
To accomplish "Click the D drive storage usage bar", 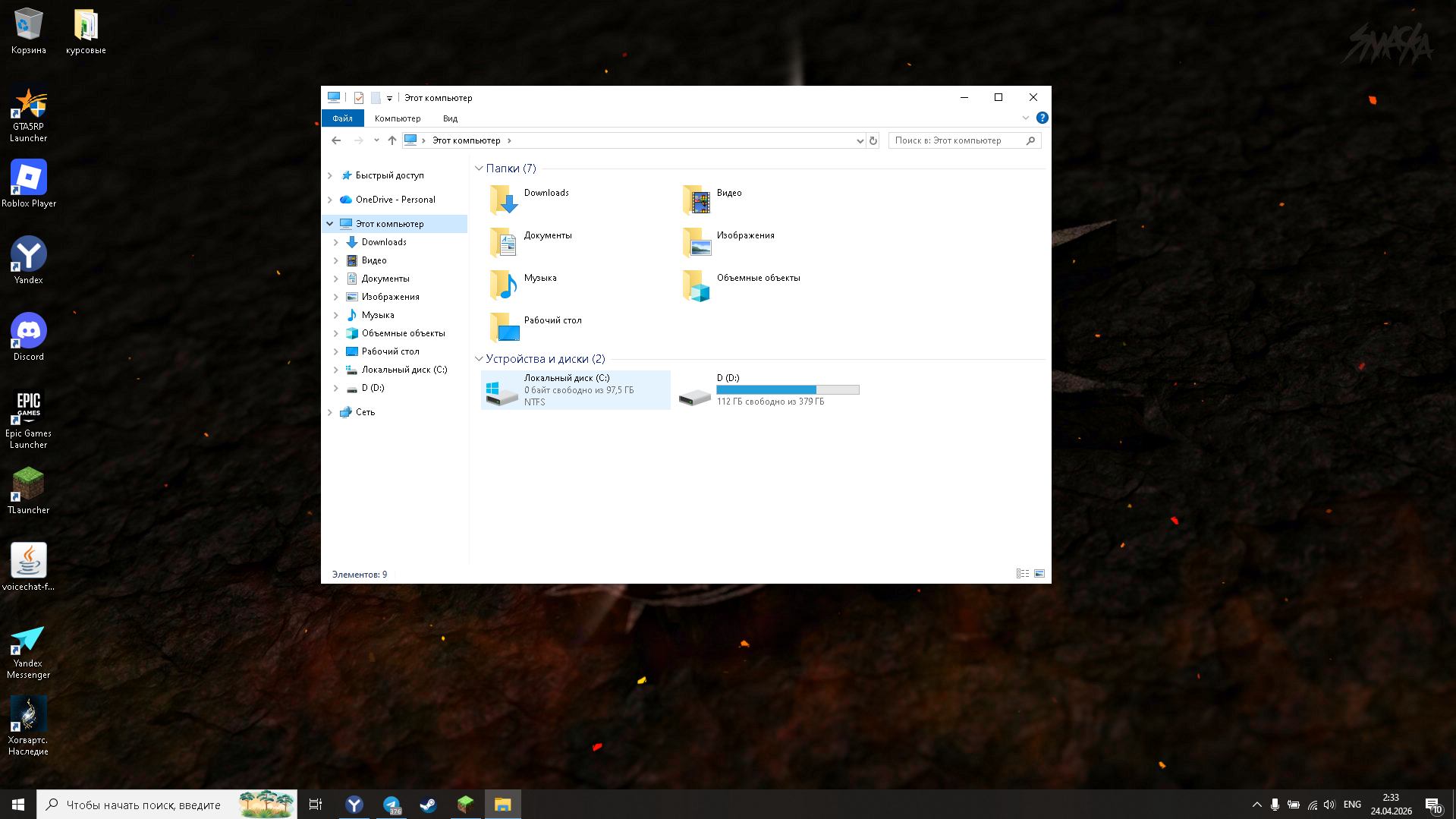I will 787,389.
